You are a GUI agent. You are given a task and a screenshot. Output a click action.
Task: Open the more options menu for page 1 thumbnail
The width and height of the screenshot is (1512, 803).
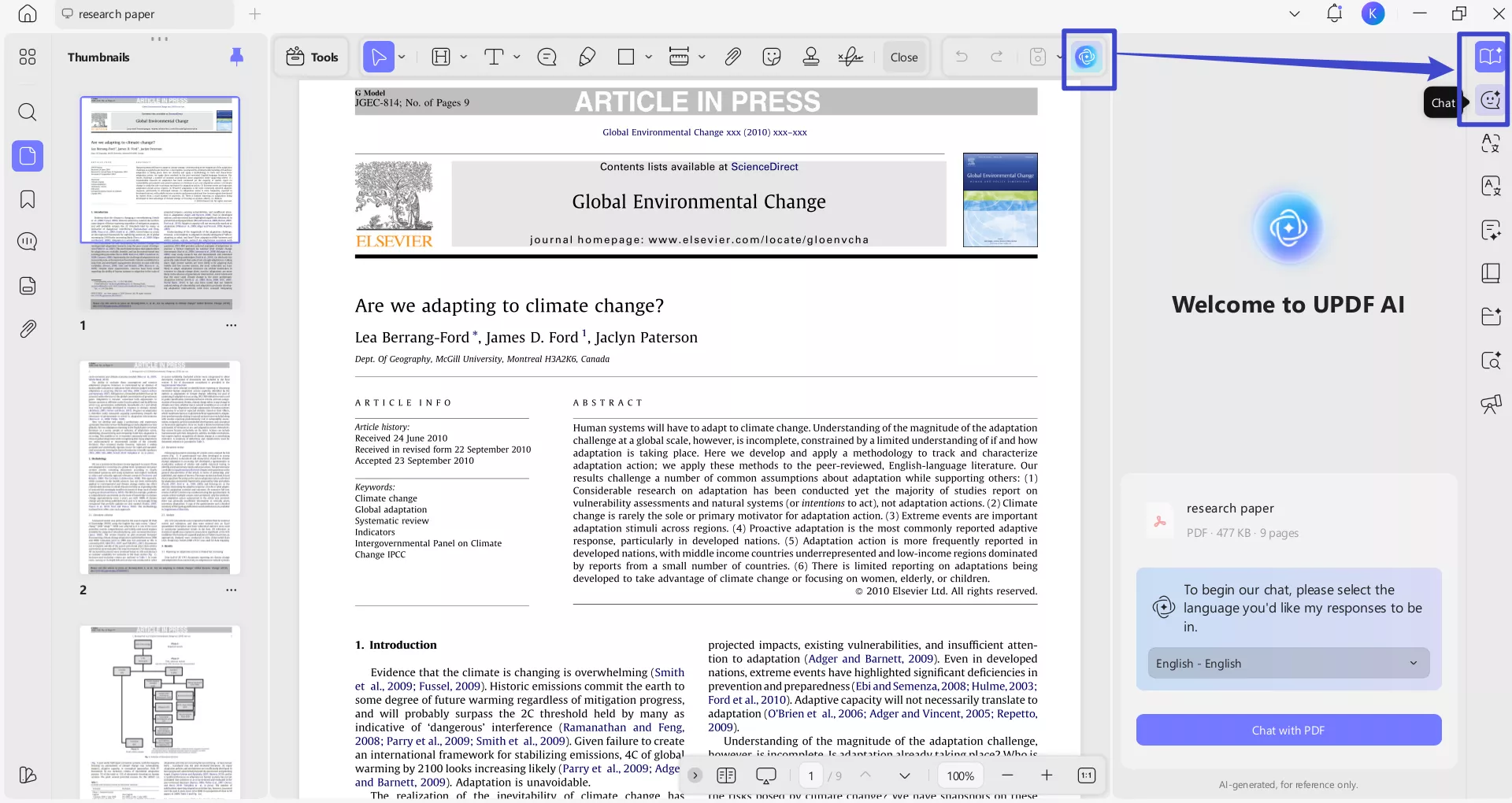click(x=231, y=325)
